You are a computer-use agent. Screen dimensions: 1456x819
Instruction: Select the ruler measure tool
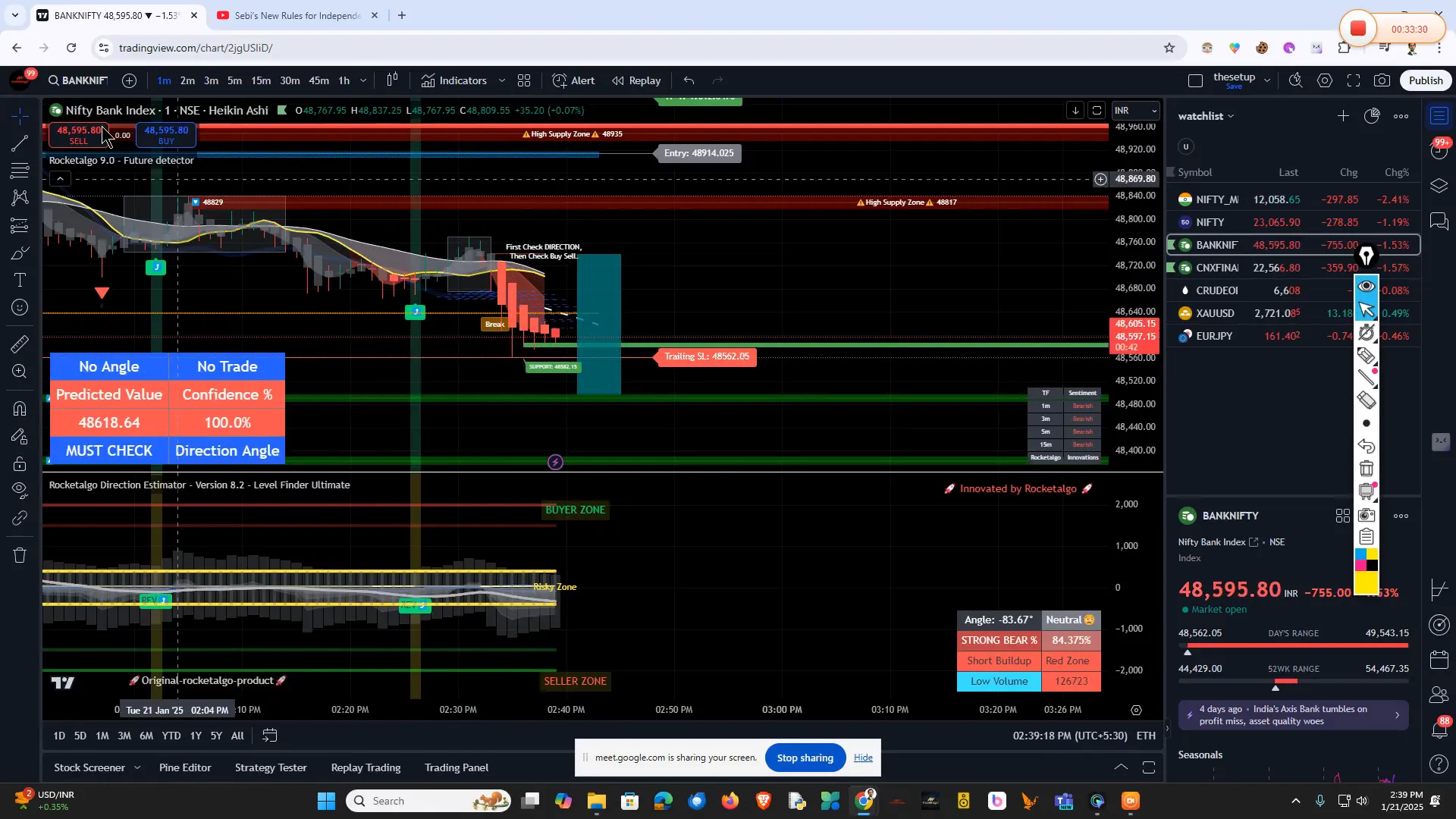20,344
